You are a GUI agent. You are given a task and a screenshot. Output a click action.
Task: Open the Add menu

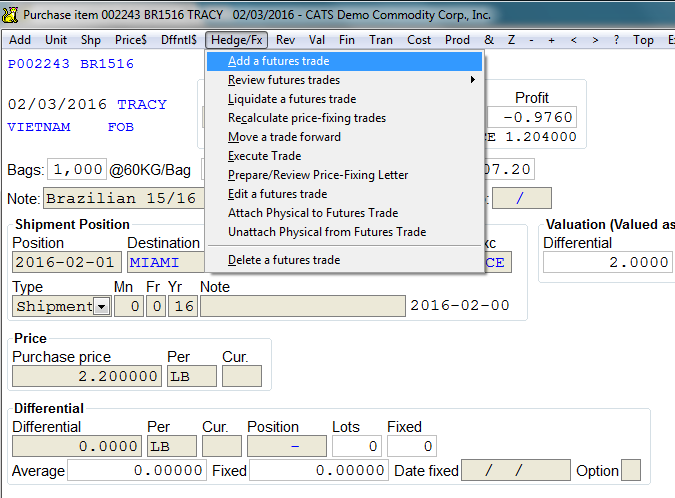coord(20,40)
